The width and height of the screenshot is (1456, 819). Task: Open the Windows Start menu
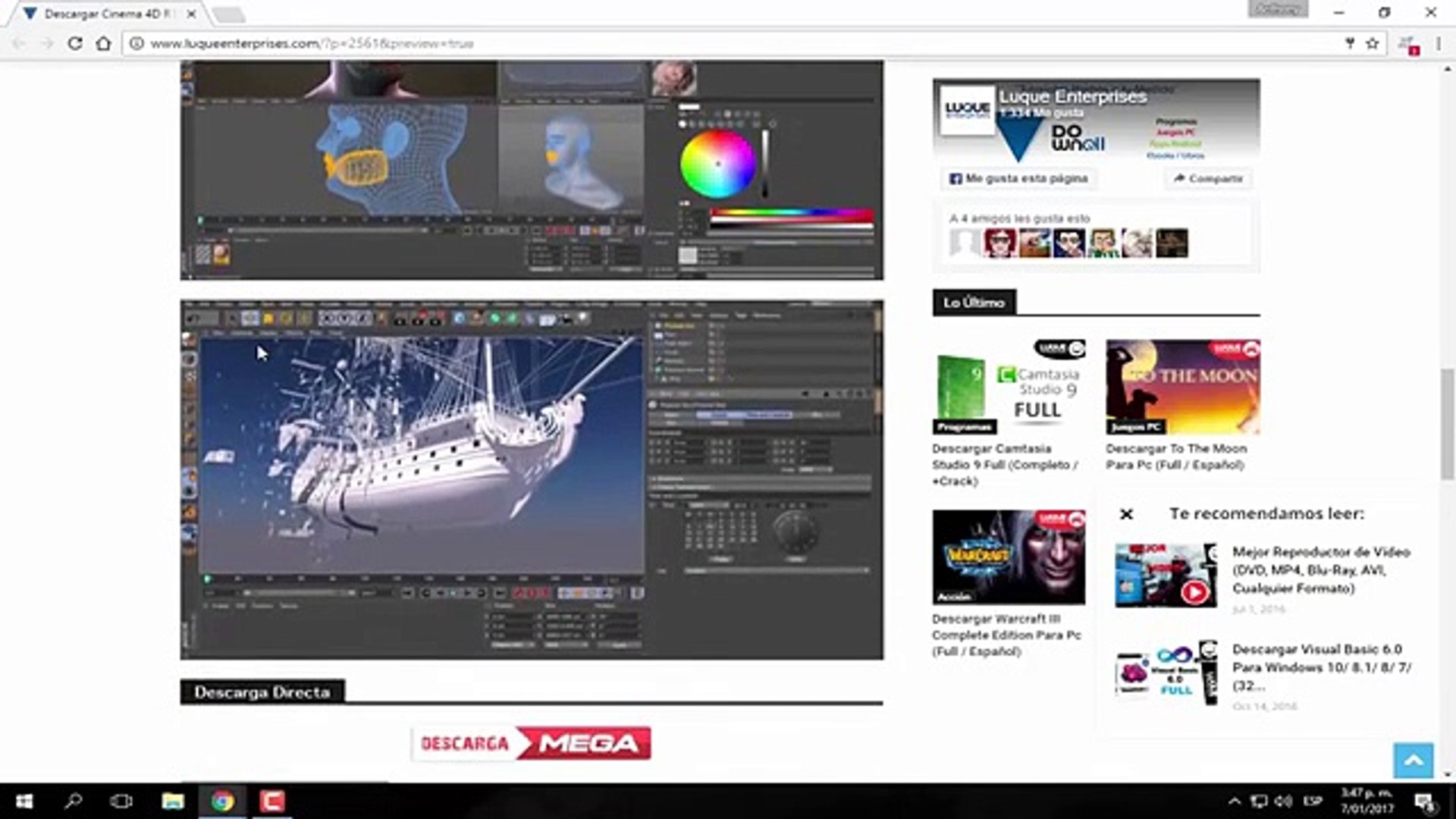point(24,801)
